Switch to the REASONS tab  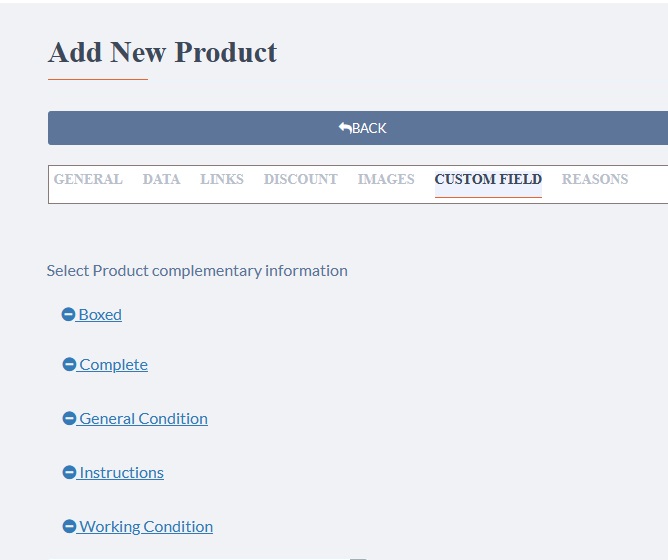595,179
